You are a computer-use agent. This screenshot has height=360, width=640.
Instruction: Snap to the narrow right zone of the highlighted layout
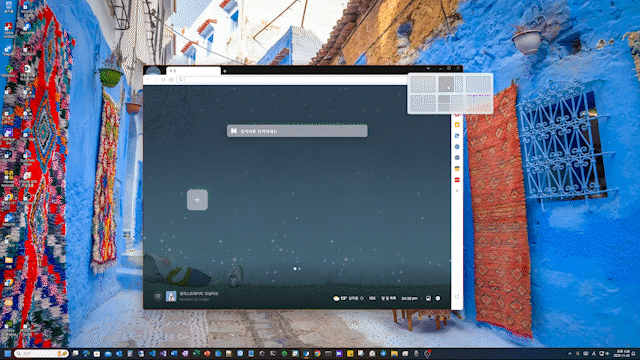(459, 84)
